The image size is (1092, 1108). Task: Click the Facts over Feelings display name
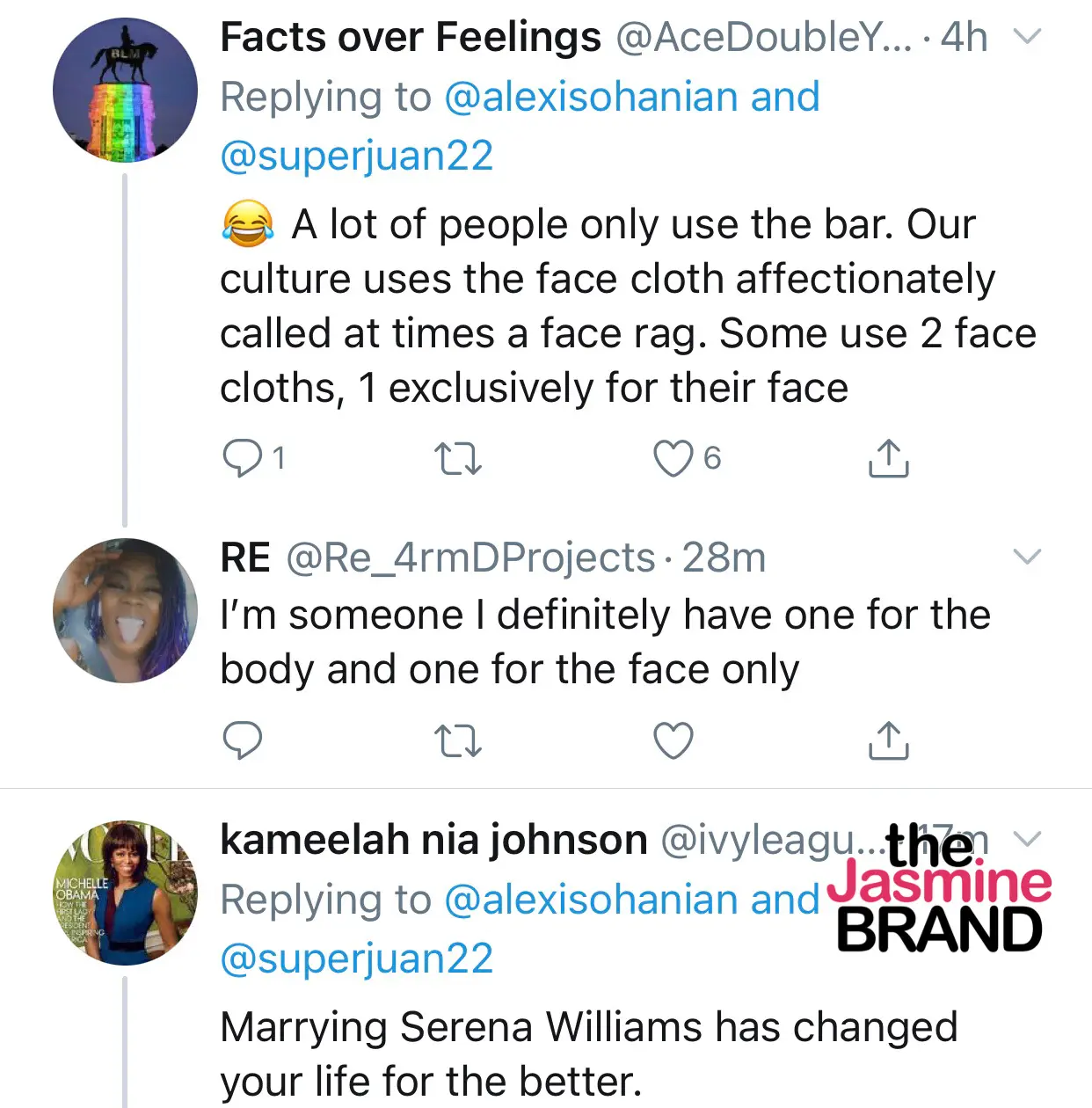click(x=411, y=38)
